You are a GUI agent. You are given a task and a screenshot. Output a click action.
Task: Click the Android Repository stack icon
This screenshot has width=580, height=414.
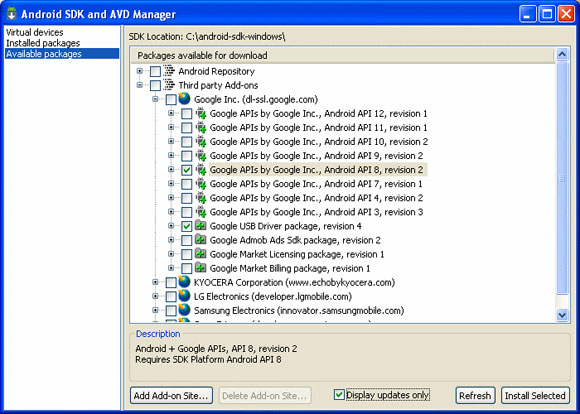point(169,71)
